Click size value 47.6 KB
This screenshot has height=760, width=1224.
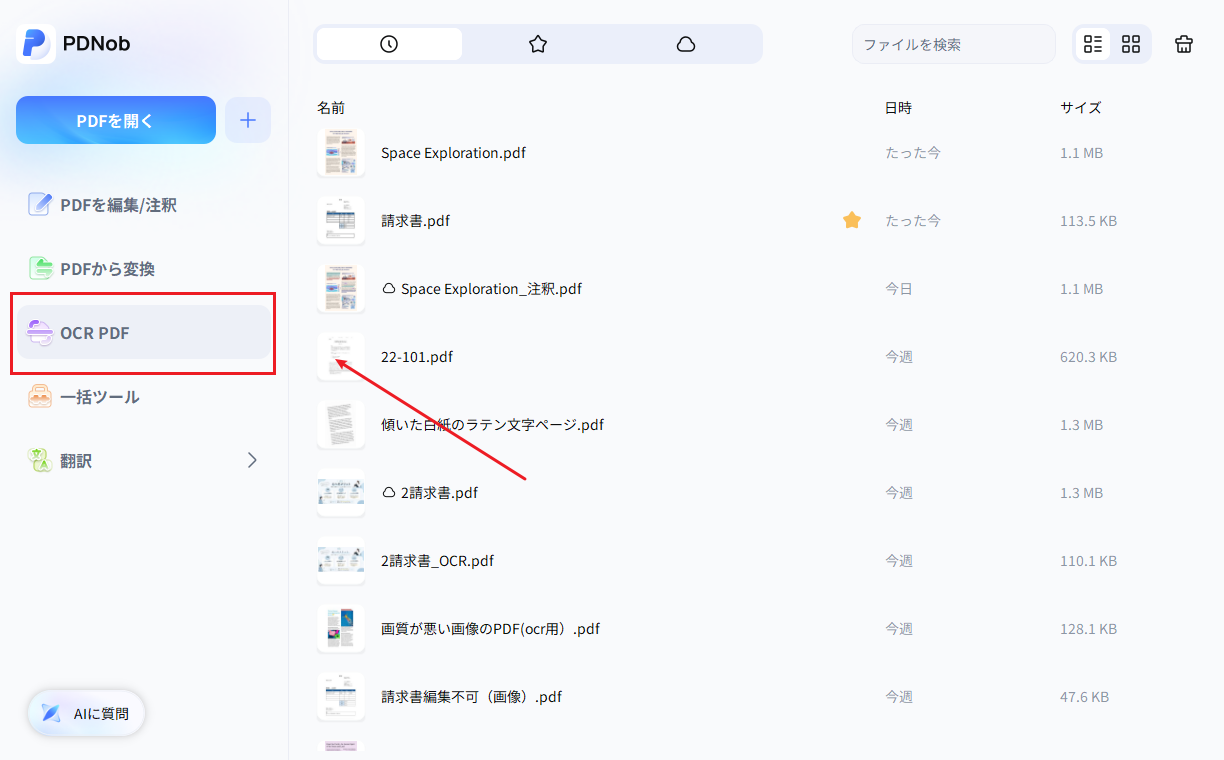1084,697
